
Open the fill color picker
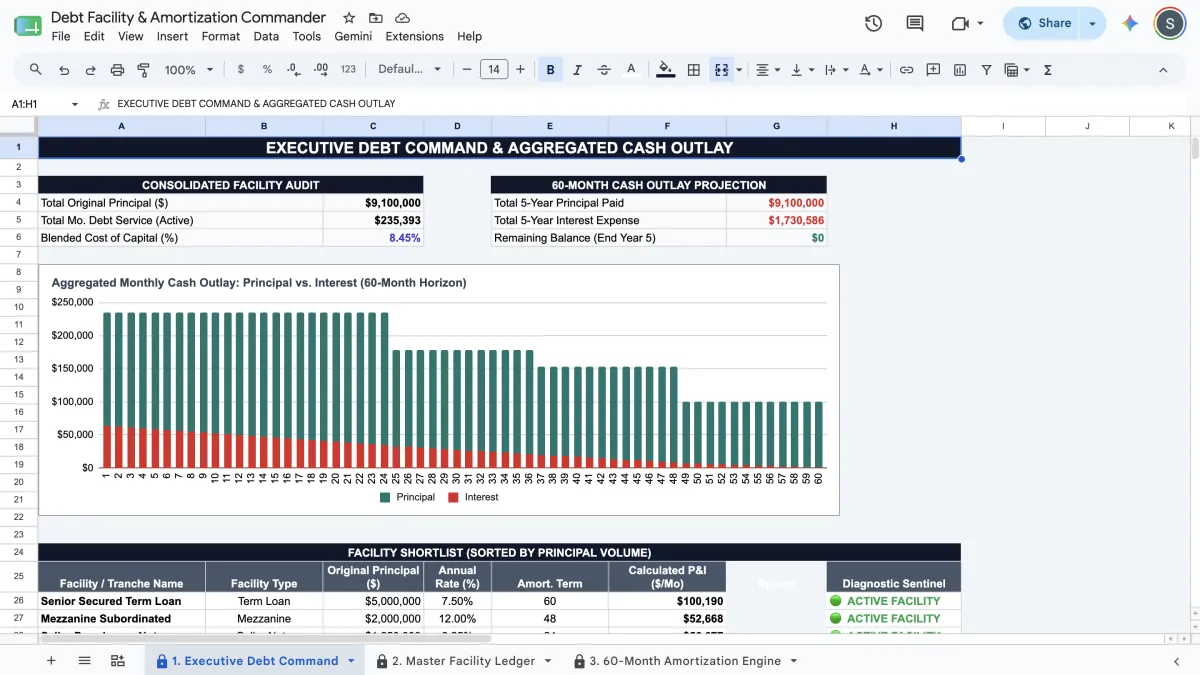point(665,70)
